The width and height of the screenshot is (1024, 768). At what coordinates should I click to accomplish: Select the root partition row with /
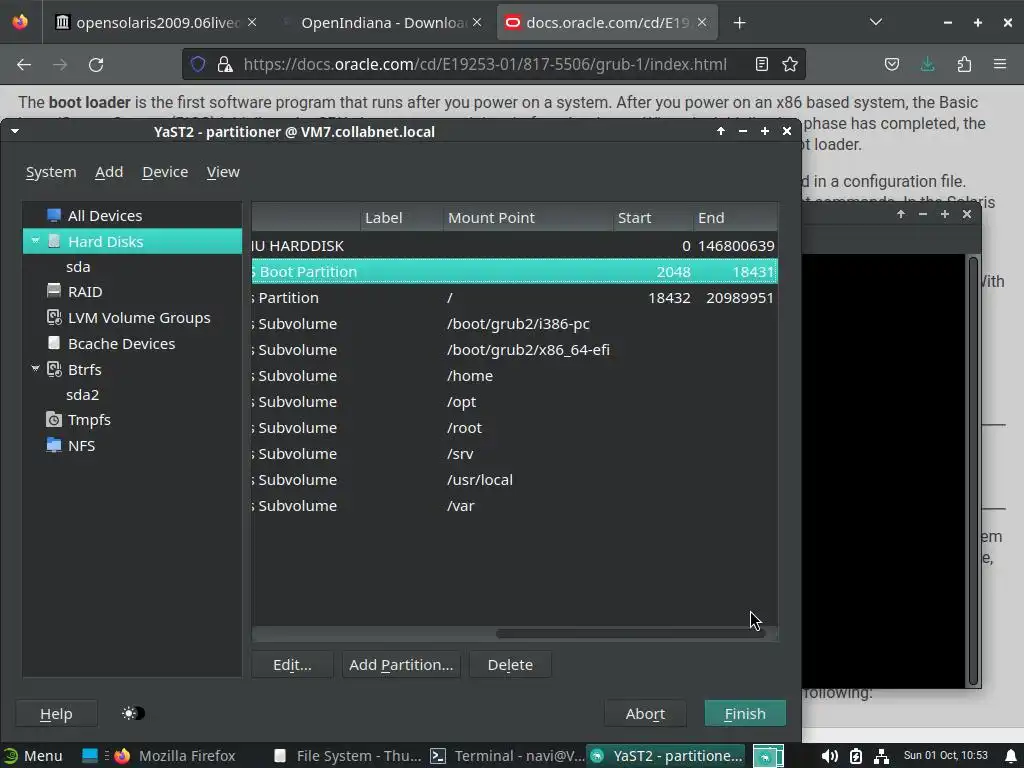(515, 298)
